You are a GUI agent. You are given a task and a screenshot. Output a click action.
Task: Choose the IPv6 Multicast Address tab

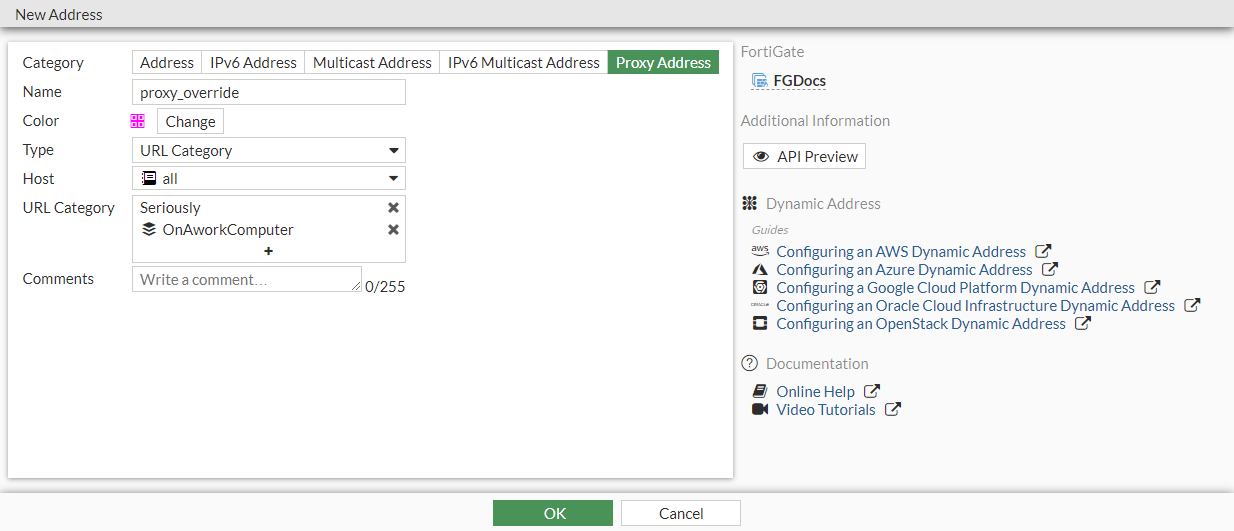pos(523,63)
